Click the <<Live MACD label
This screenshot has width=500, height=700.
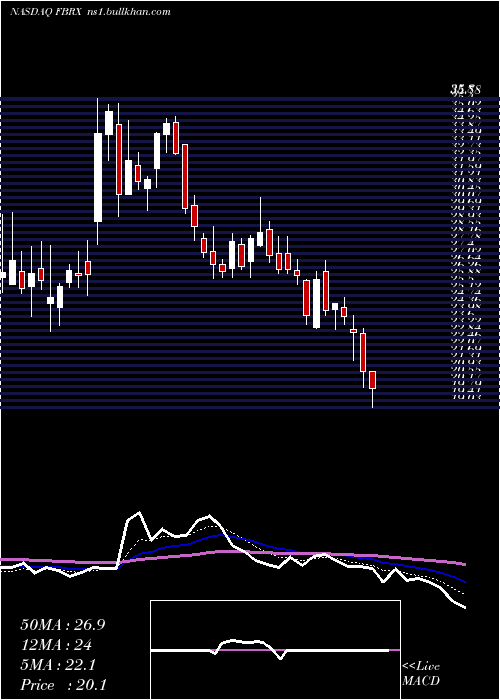(421, 674)
